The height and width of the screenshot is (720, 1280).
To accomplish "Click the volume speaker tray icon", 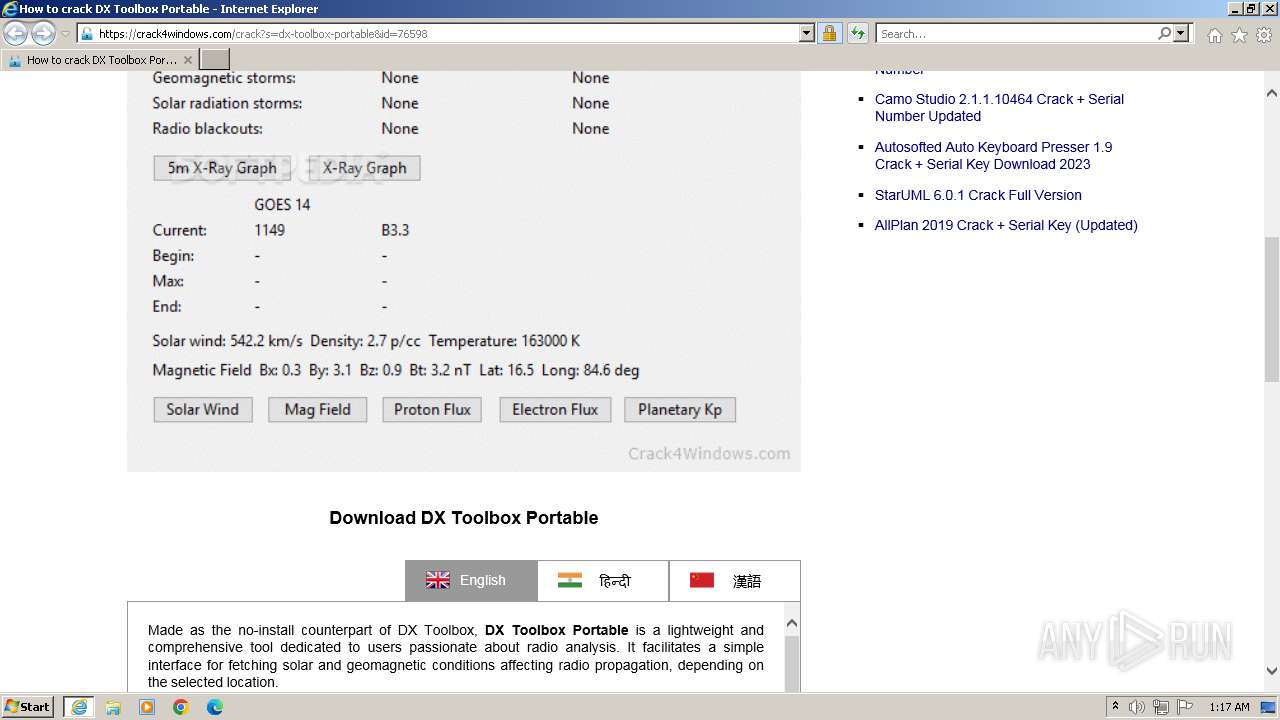I will pos(1137,707).
